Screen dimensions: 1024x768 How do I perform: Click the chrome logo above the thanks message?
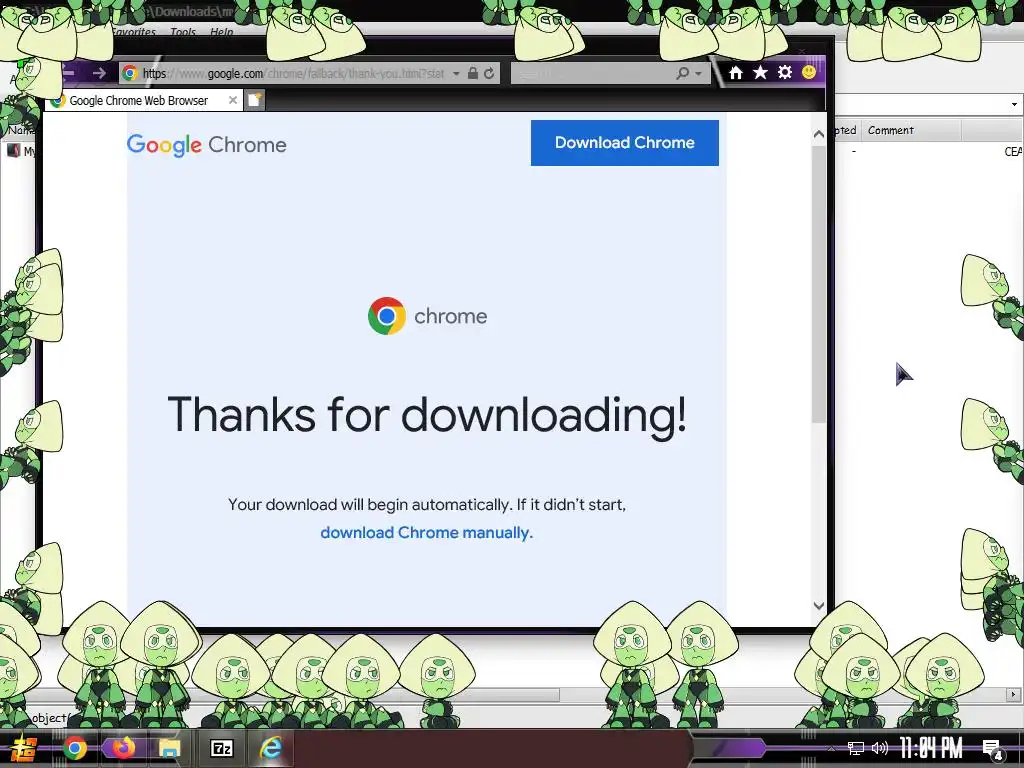(427, 316)
